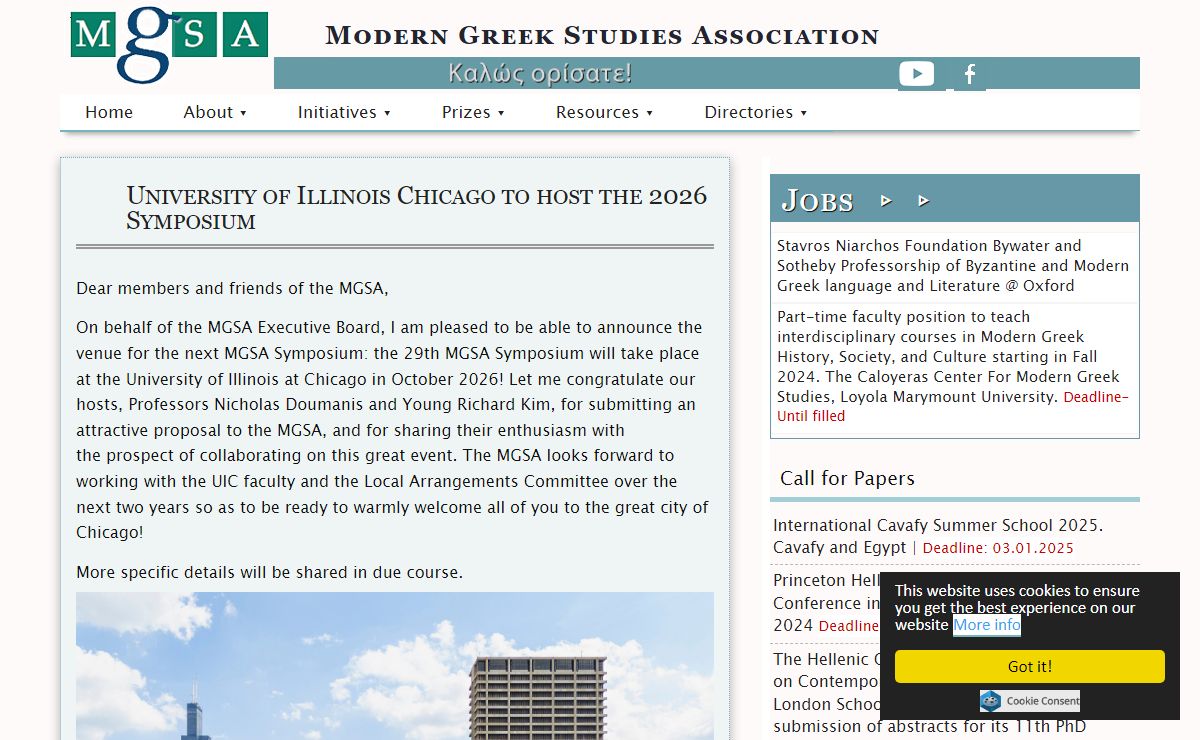This screenshot has height=740, width=1200.
Task: Click the Modern Greek Studies Association title
Action: pos(602,35)
